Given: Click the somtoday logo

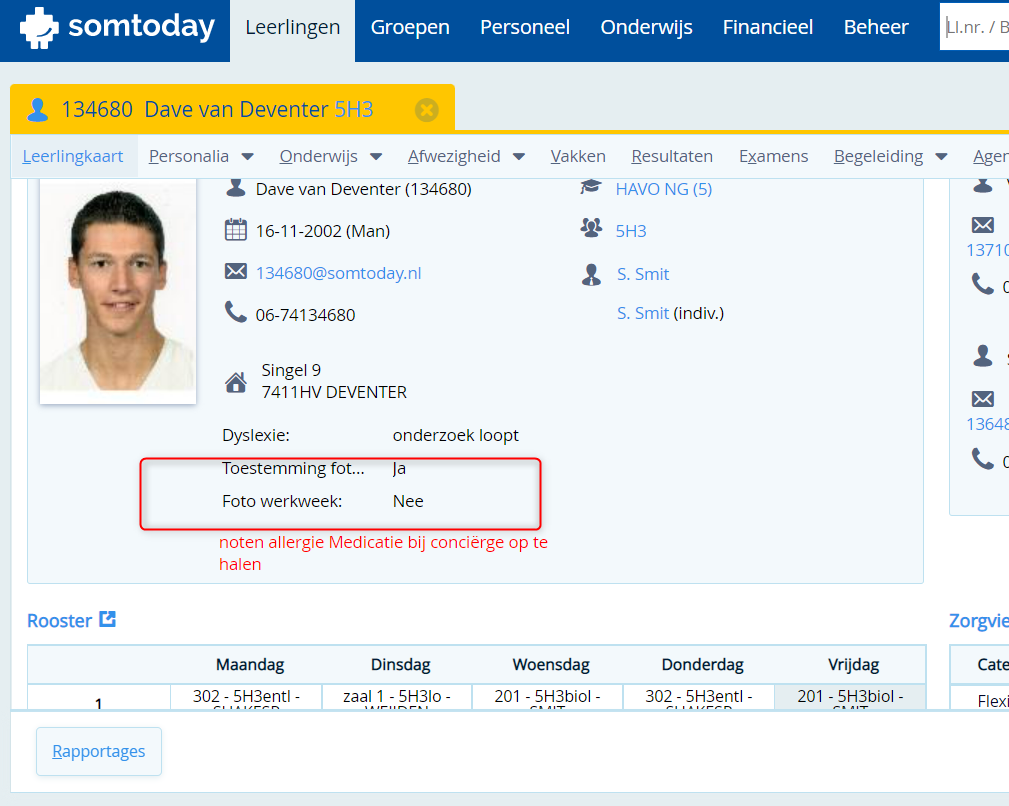Looking at the screenshot, I should click(x=117, y=27).
